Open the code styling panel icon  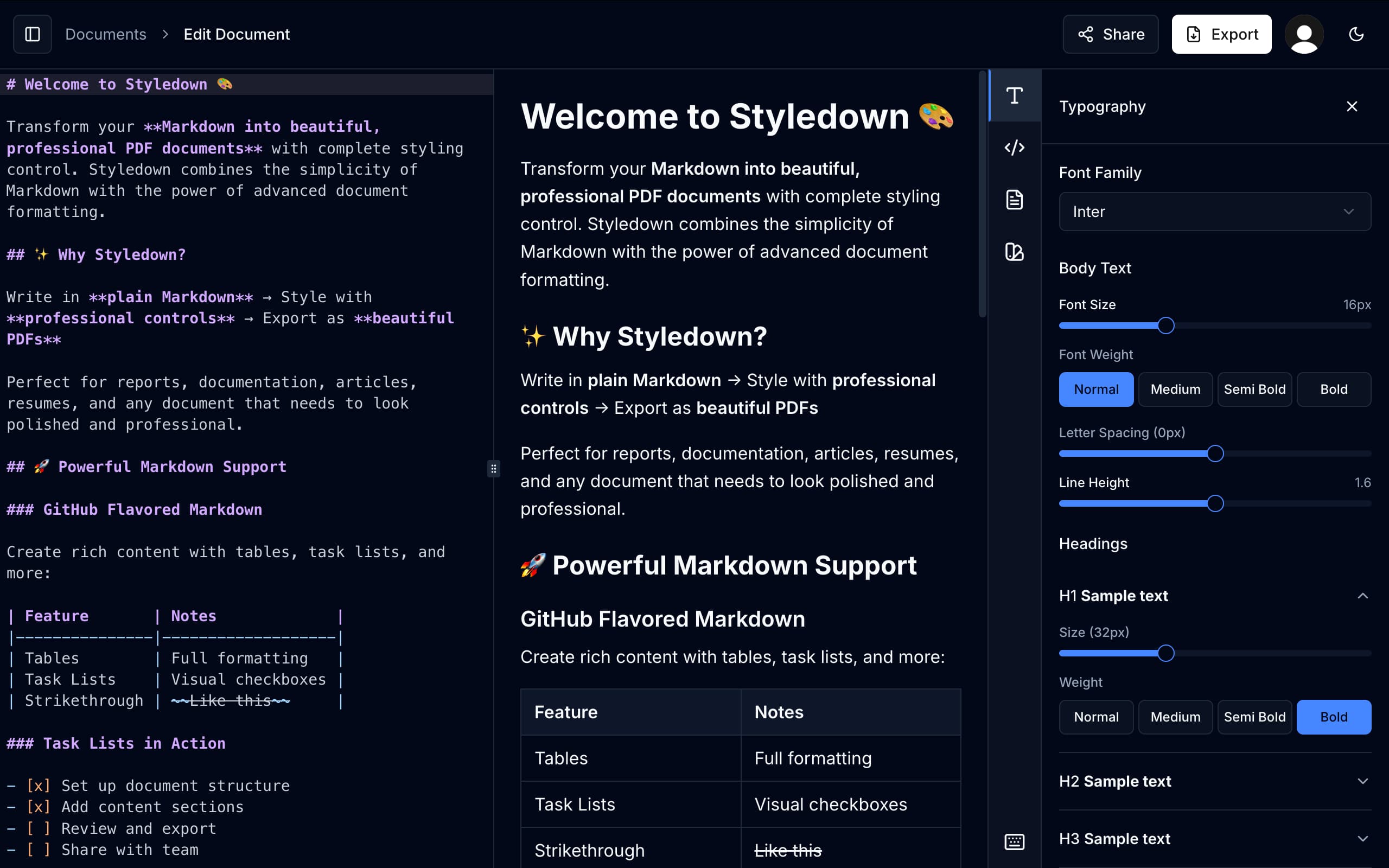[1014, 148]
